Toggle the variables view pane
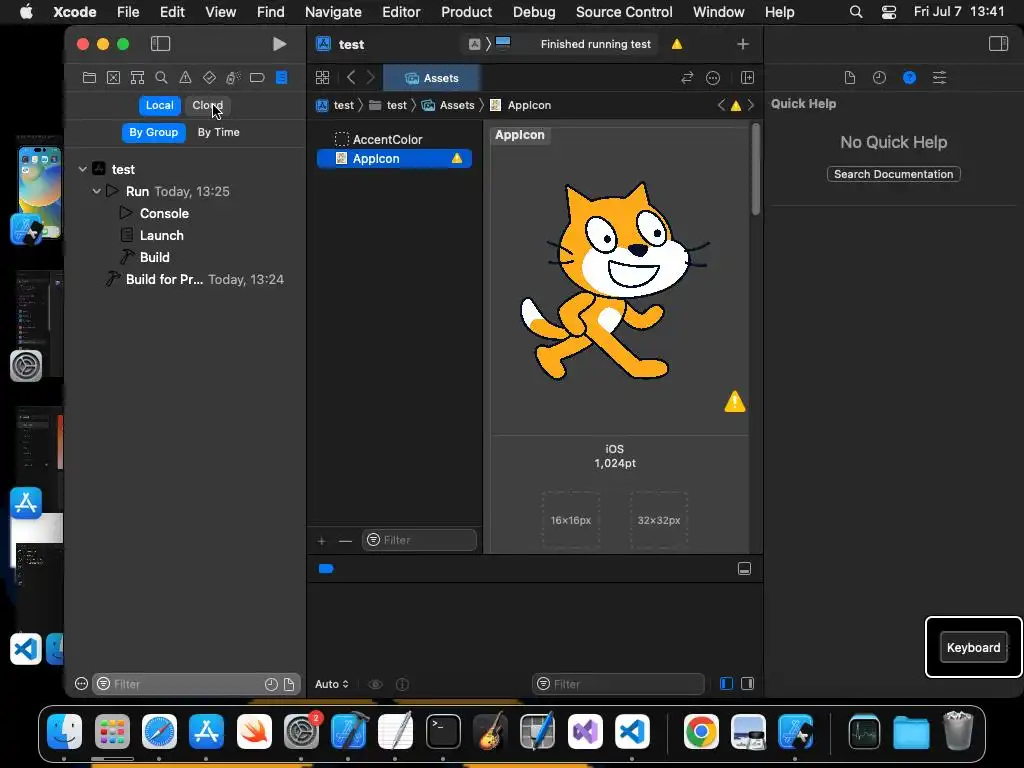Image resolution: width=1024 pixels, height=768 pixels. pos(726,684)
